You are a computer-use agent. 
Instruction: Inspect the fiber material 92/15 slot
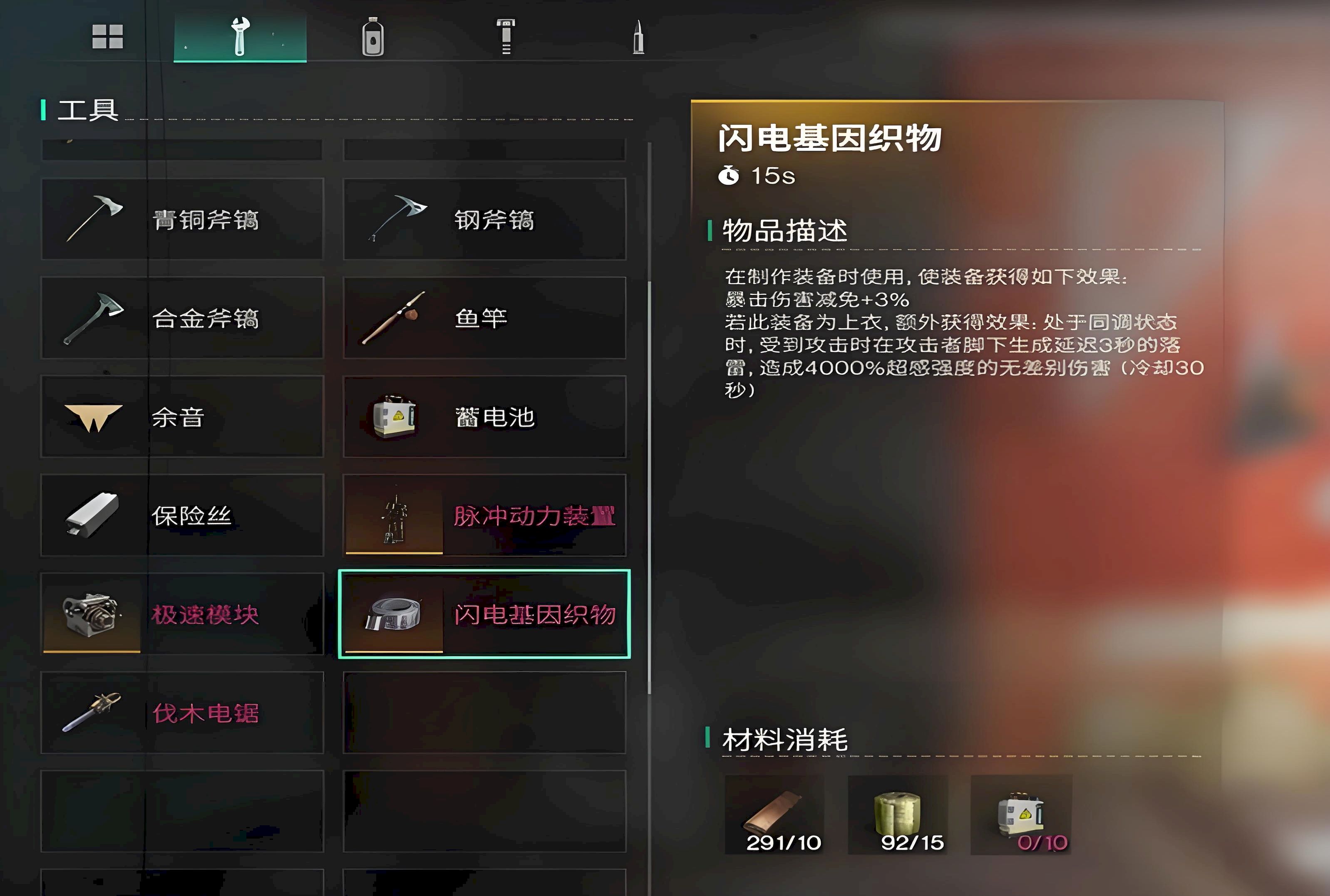click(x=897, y=815)
